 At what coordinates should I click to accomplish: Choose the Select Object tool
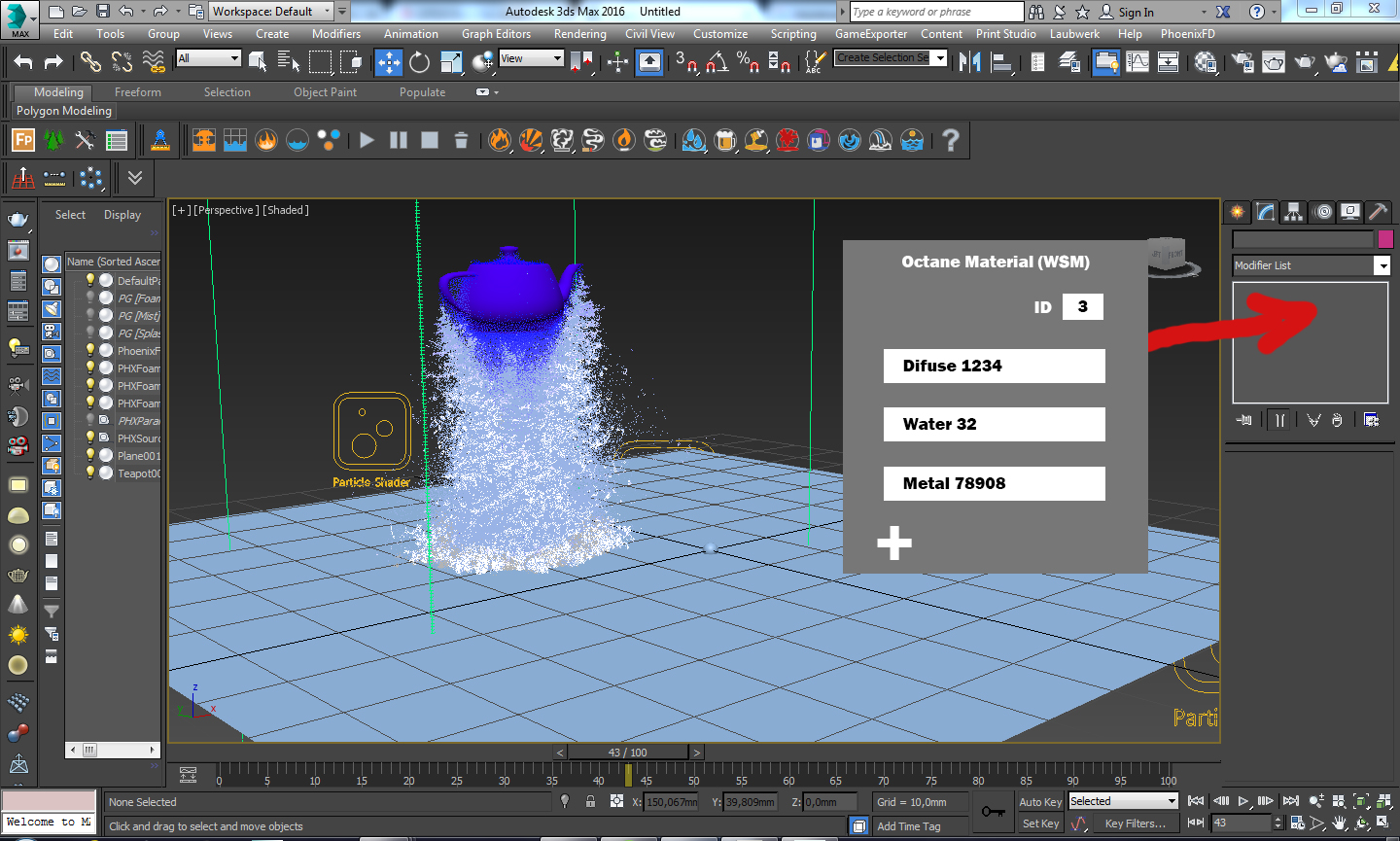(x=258, y=62)
